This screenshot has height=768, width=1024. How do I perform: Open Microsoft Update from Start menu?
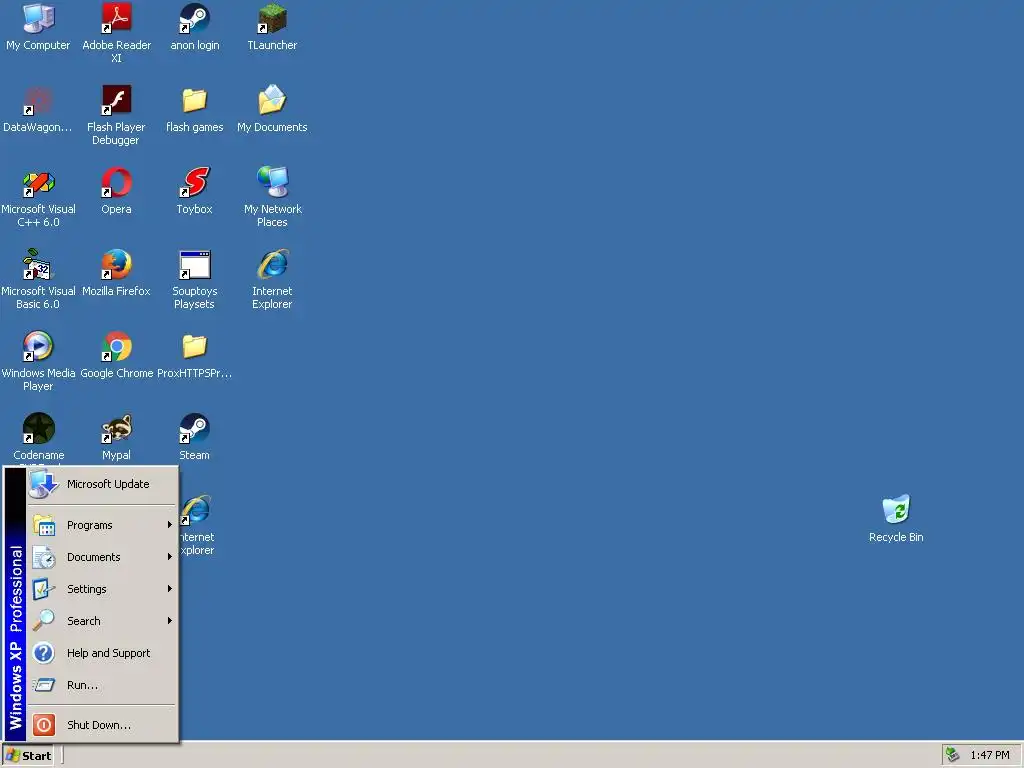click(x=103, y=485)
